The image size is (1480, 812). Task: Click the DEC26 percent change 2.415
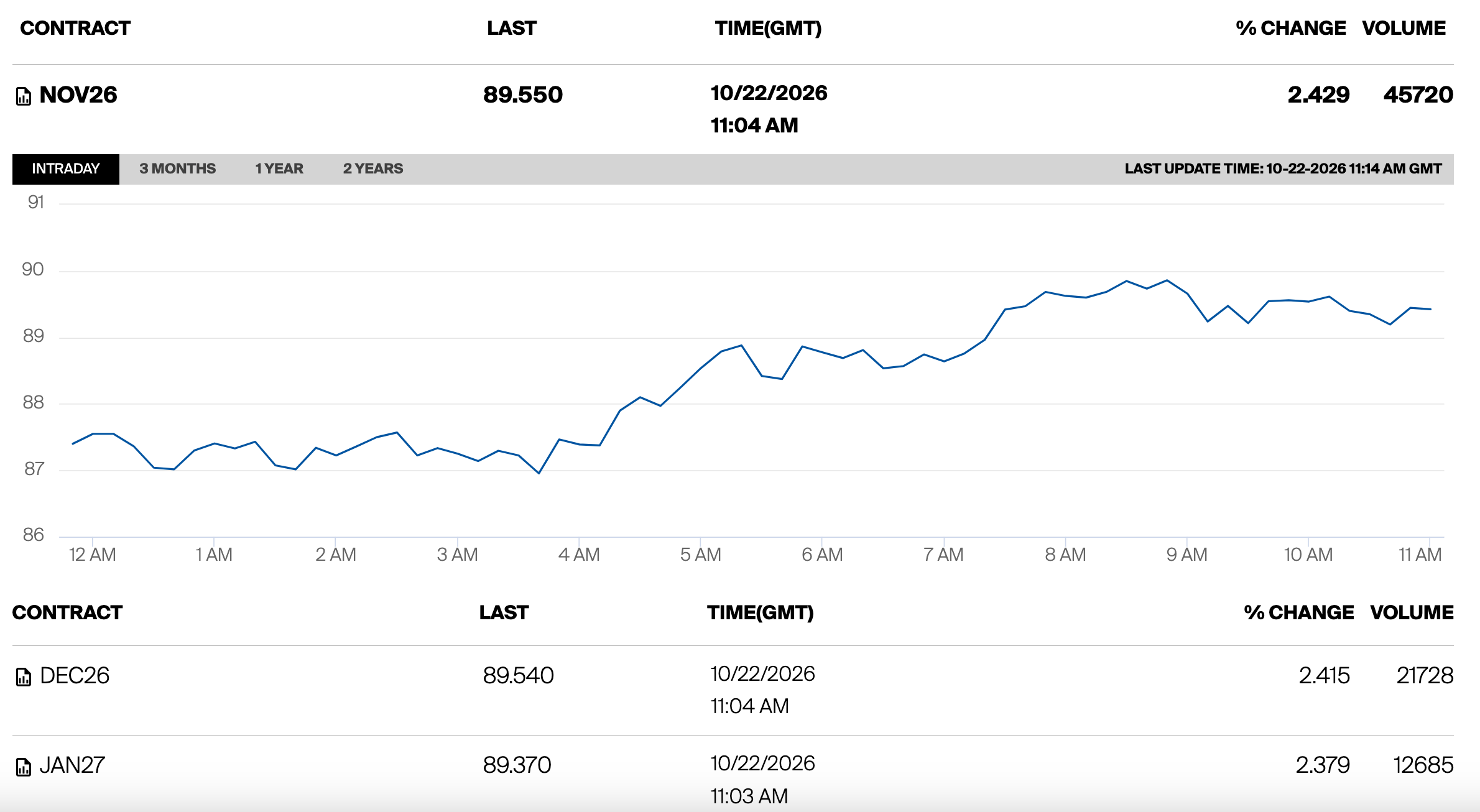[x=1324, y=676]
